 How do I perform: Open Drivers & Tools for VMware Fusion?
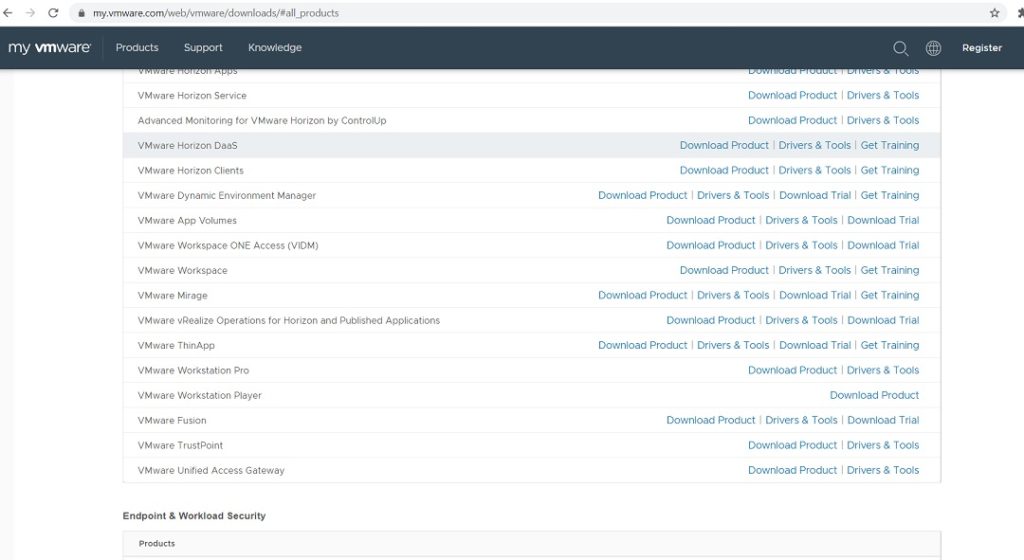tap(801, 420)
